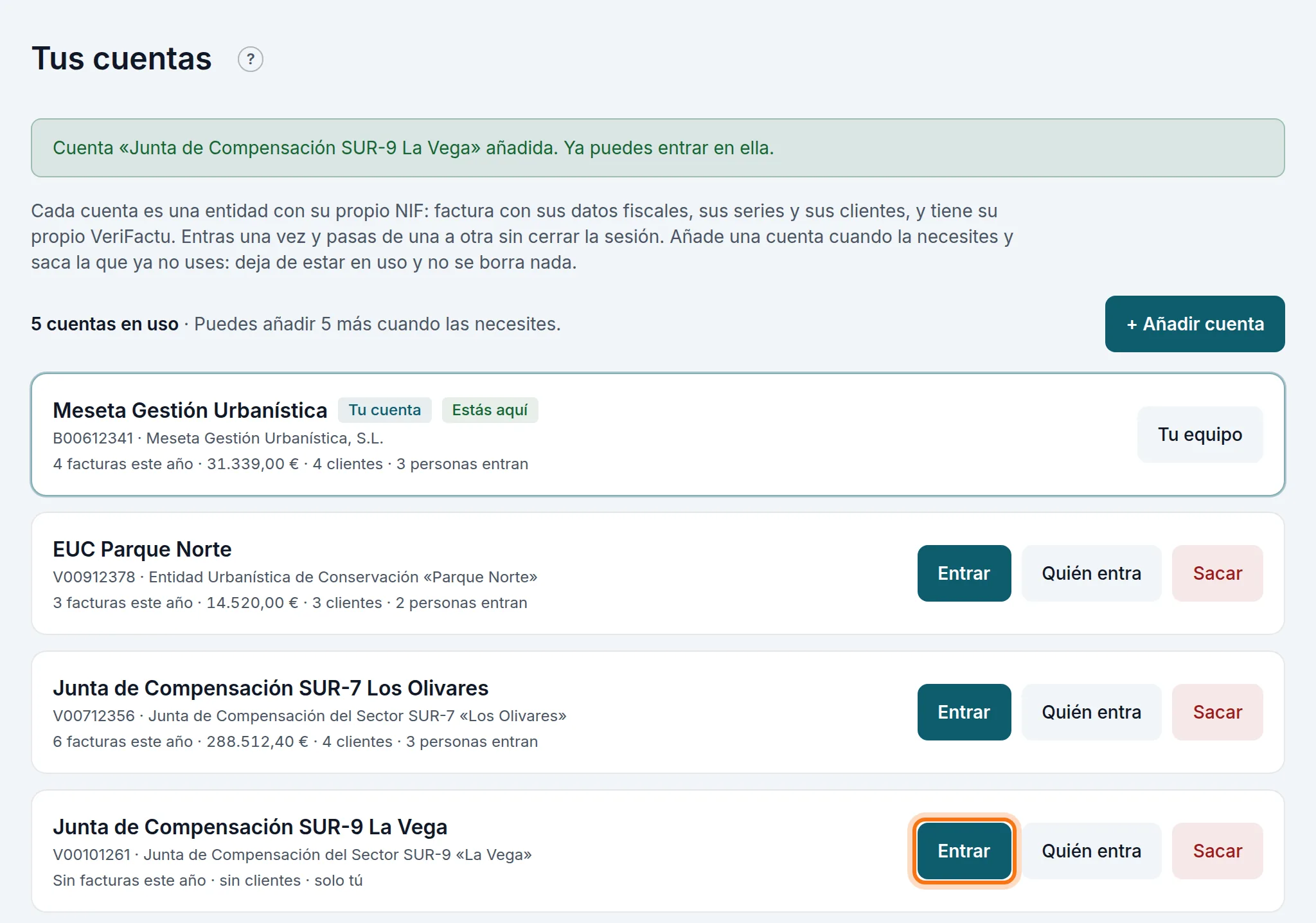Select the Tu cuenta badge
This screenshot has height=923, width=1316.
pyautogui.click(x=384, y=410)
